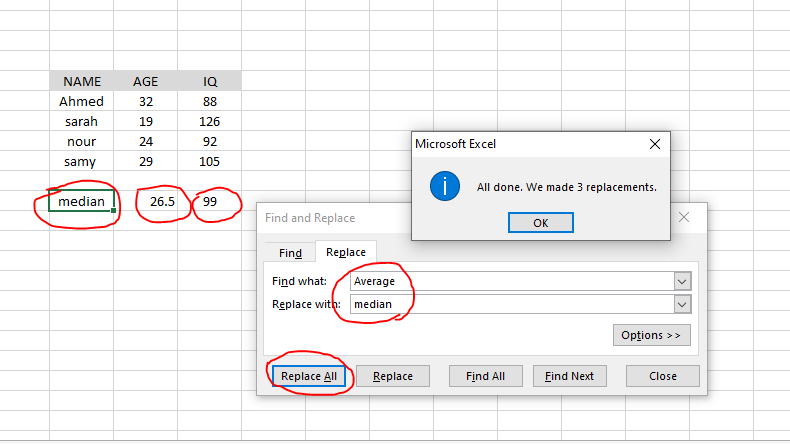Click the blue information icon in the message box
The width and height of the screenshot is (790, 444).
(444, 186)
